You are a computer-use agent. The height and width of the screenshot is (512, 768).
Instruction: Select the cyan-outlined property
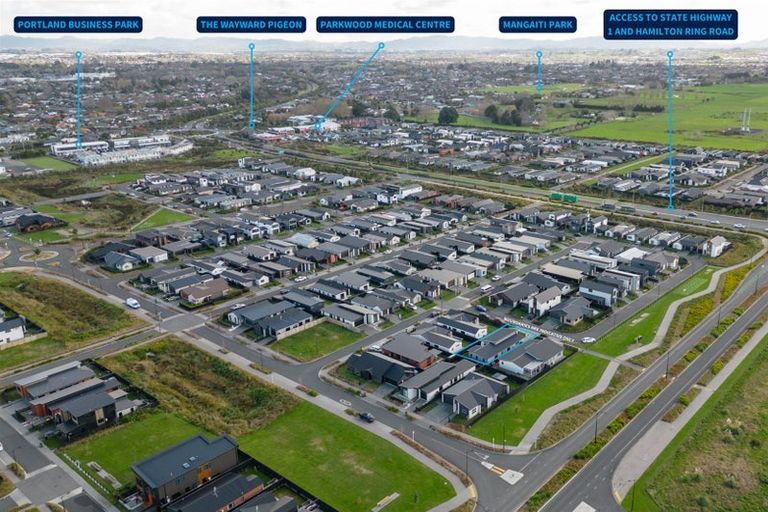pyautogui.click(x=497, y=344)
